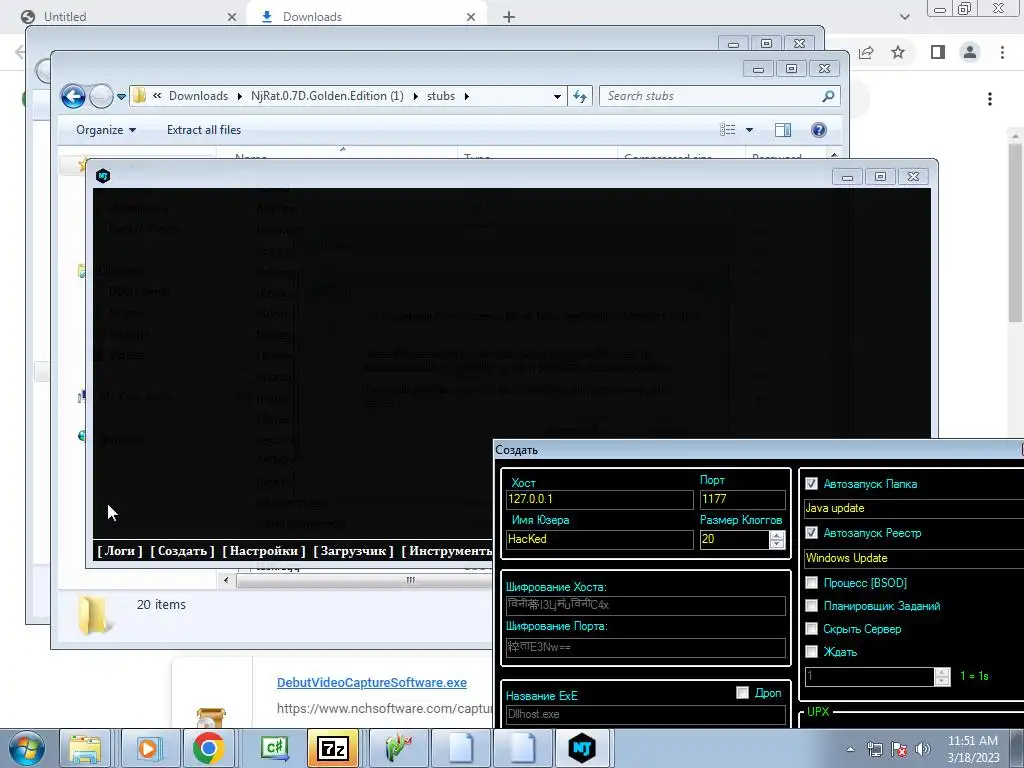Viewport: 1024px width, 768px height.
Task: Open the [ Загрузчик ] menu
Action: [x=353, y=551]
